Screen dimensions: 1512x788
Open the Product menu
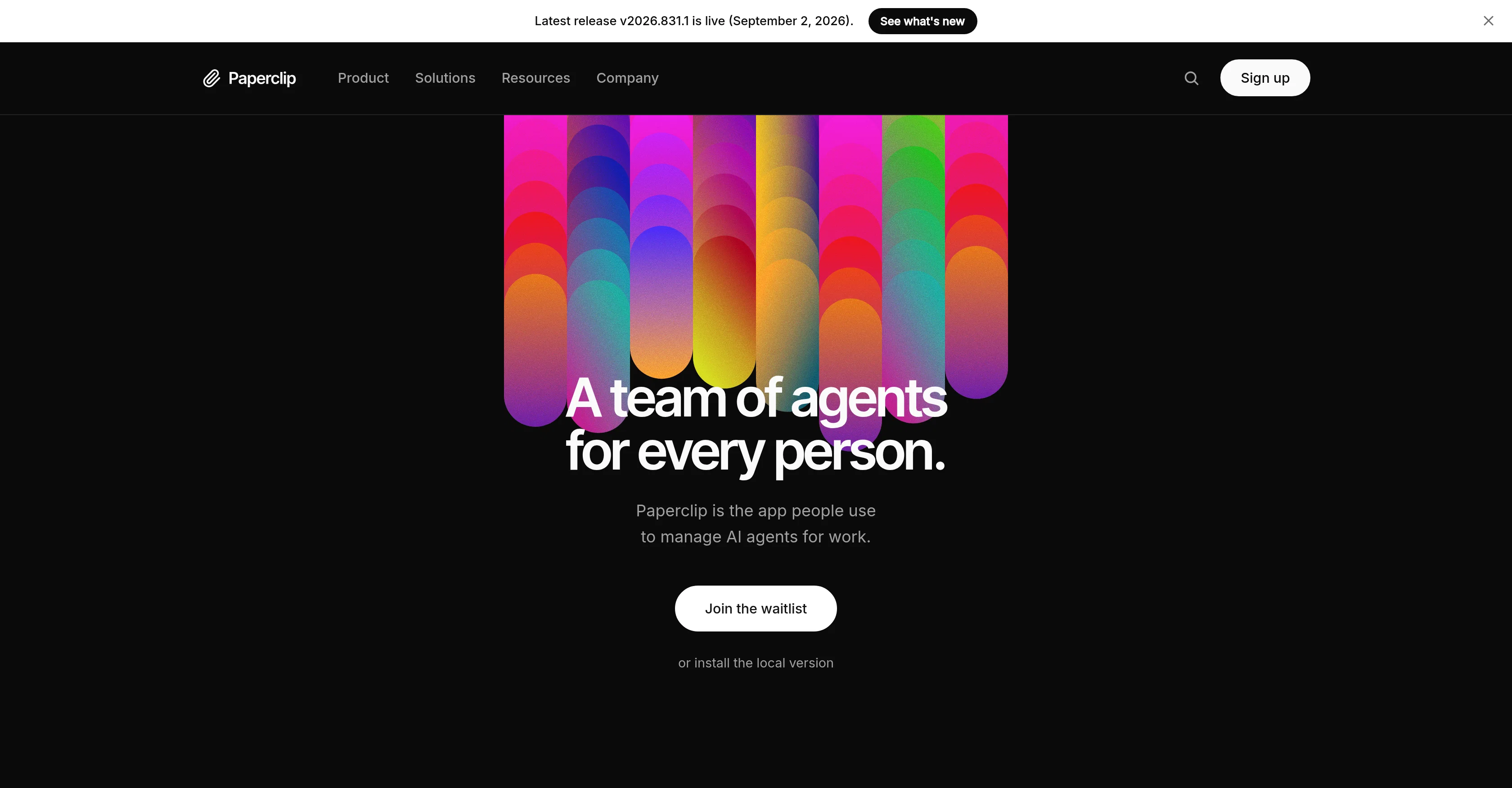point(363,78)
